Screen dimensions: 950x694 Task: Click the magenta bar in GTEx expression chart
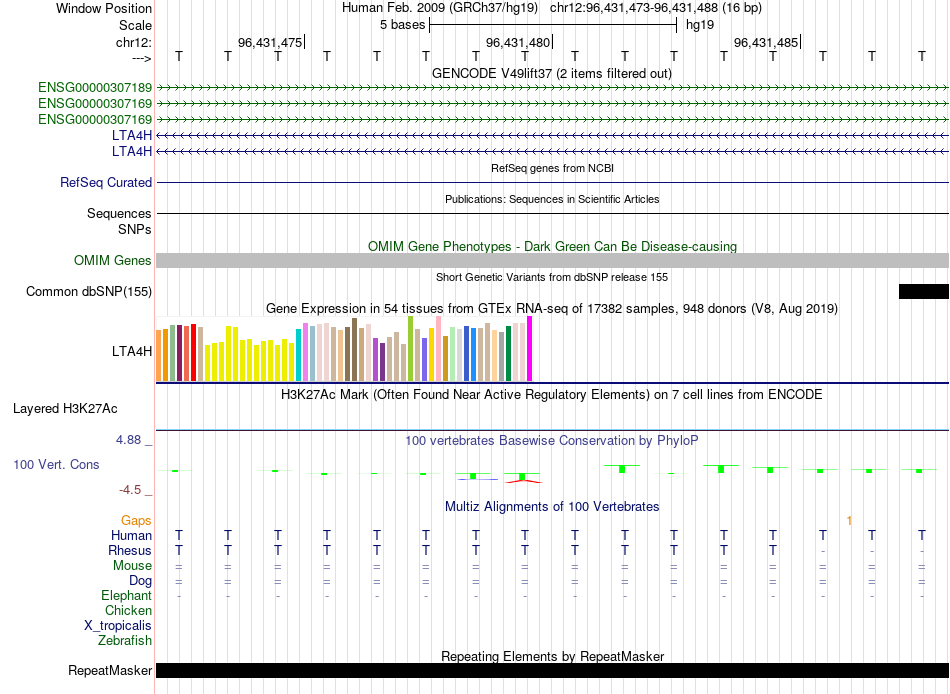click(530, 349)
